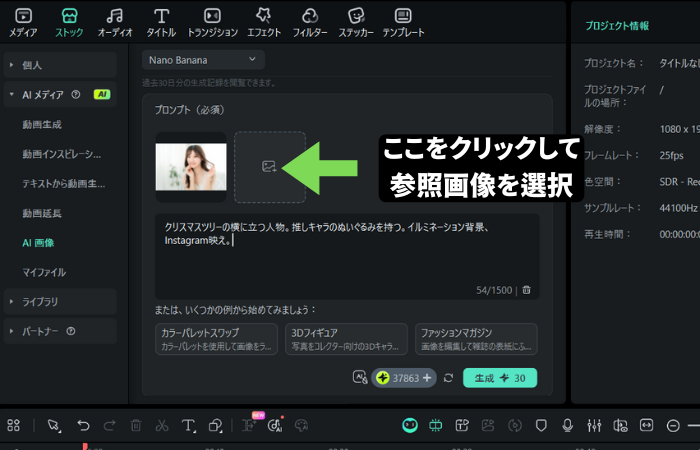Viewport: 700px width, 450px height.
Task: Open the ステッカー tab
Action: [x=356, y=22]
